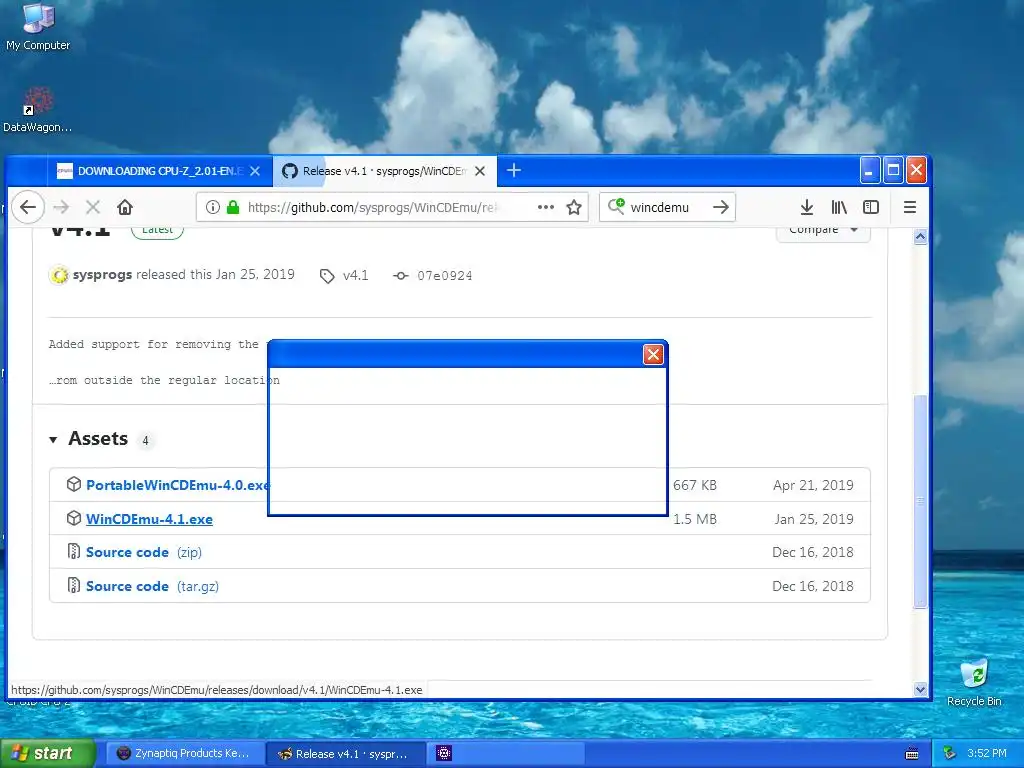This screenshot has height=768, width=1024.
Task: Download Source code tar.gz
Action: click(x=152, y=586)
